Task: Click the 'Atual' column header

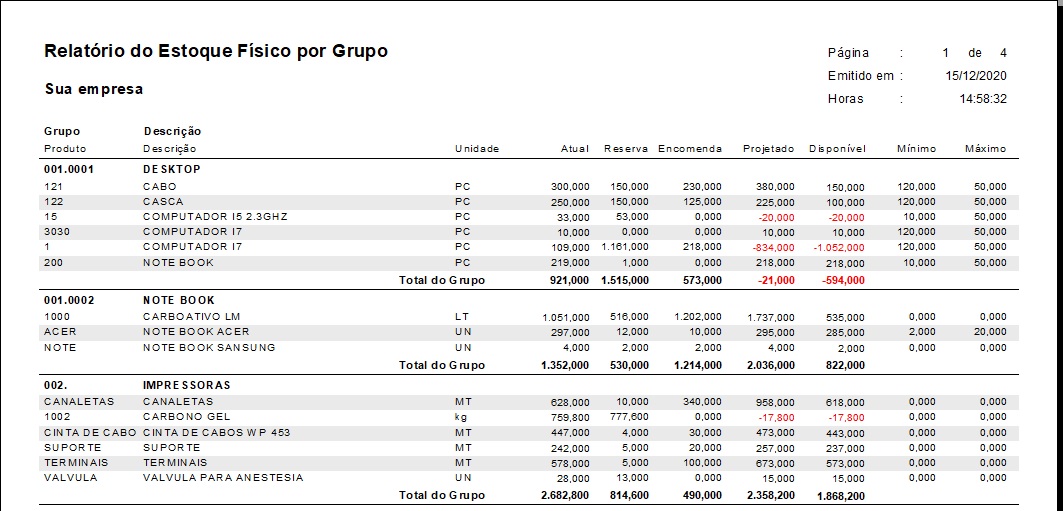Action: pyautogui.click(x=575, y=149)
